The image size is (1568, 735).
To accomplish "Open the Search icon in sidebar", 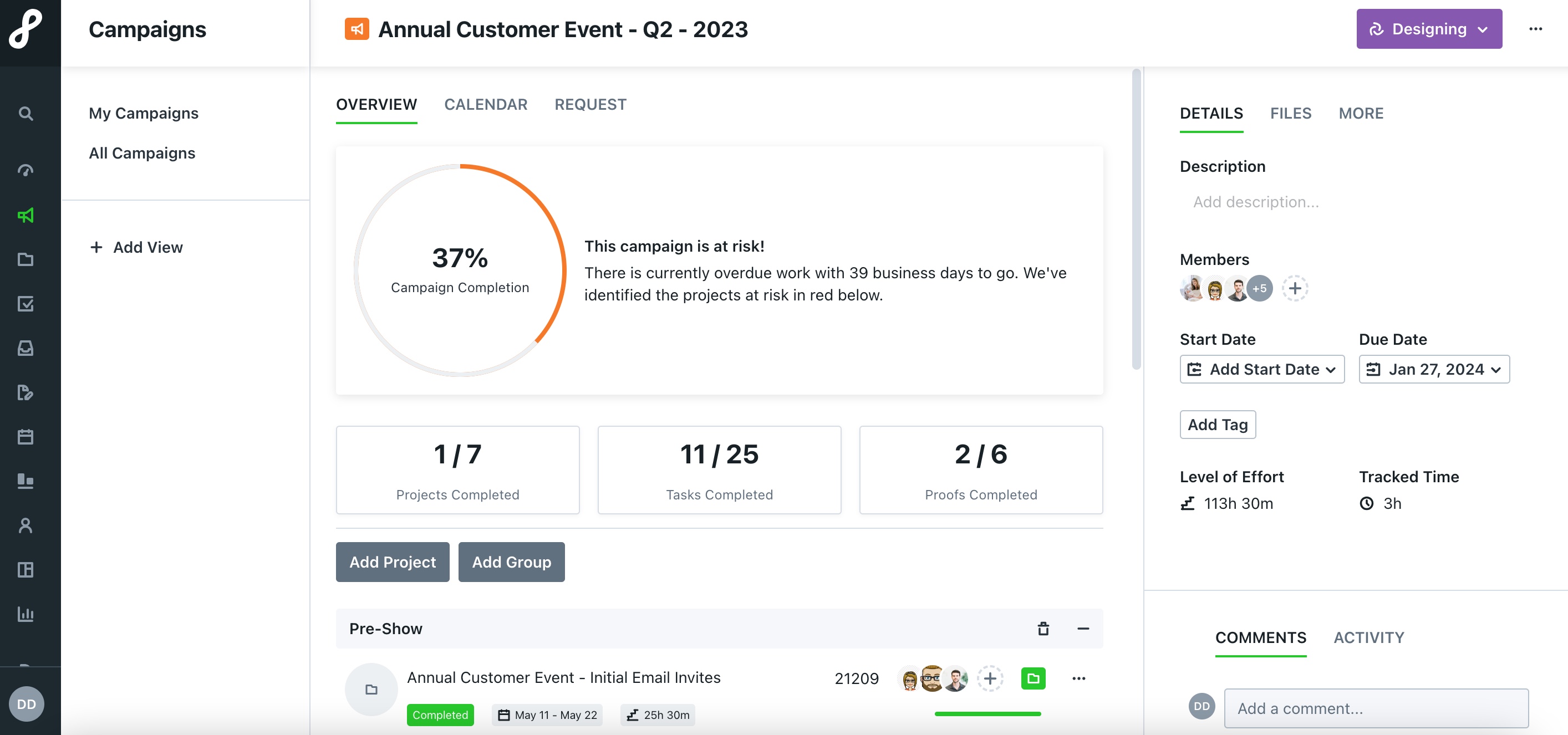I will [x=26, y=114].
